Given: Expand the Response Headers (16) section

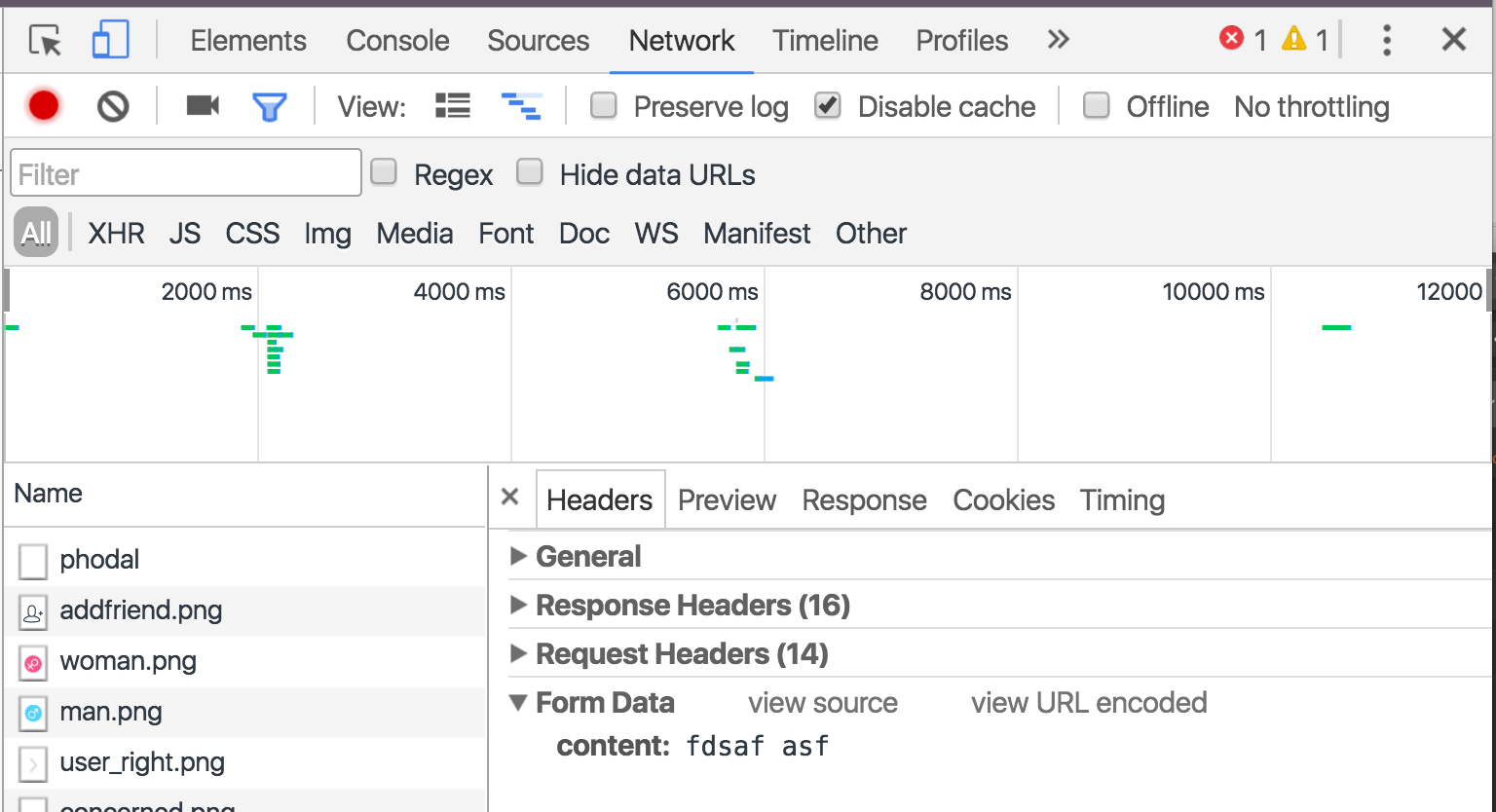Looking at the screenshot, I should pyautogui.click(x=692, y=605).
